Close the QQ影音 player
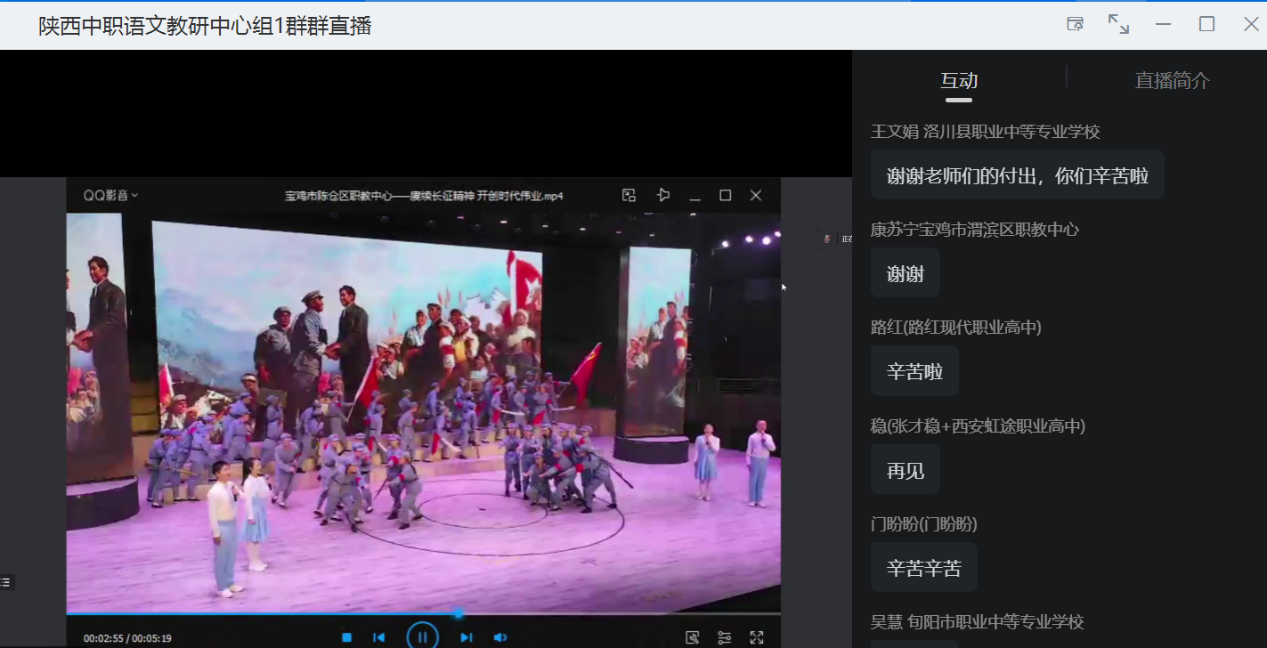Viewport: 1267px width, 648px height. tap(756, 195)
